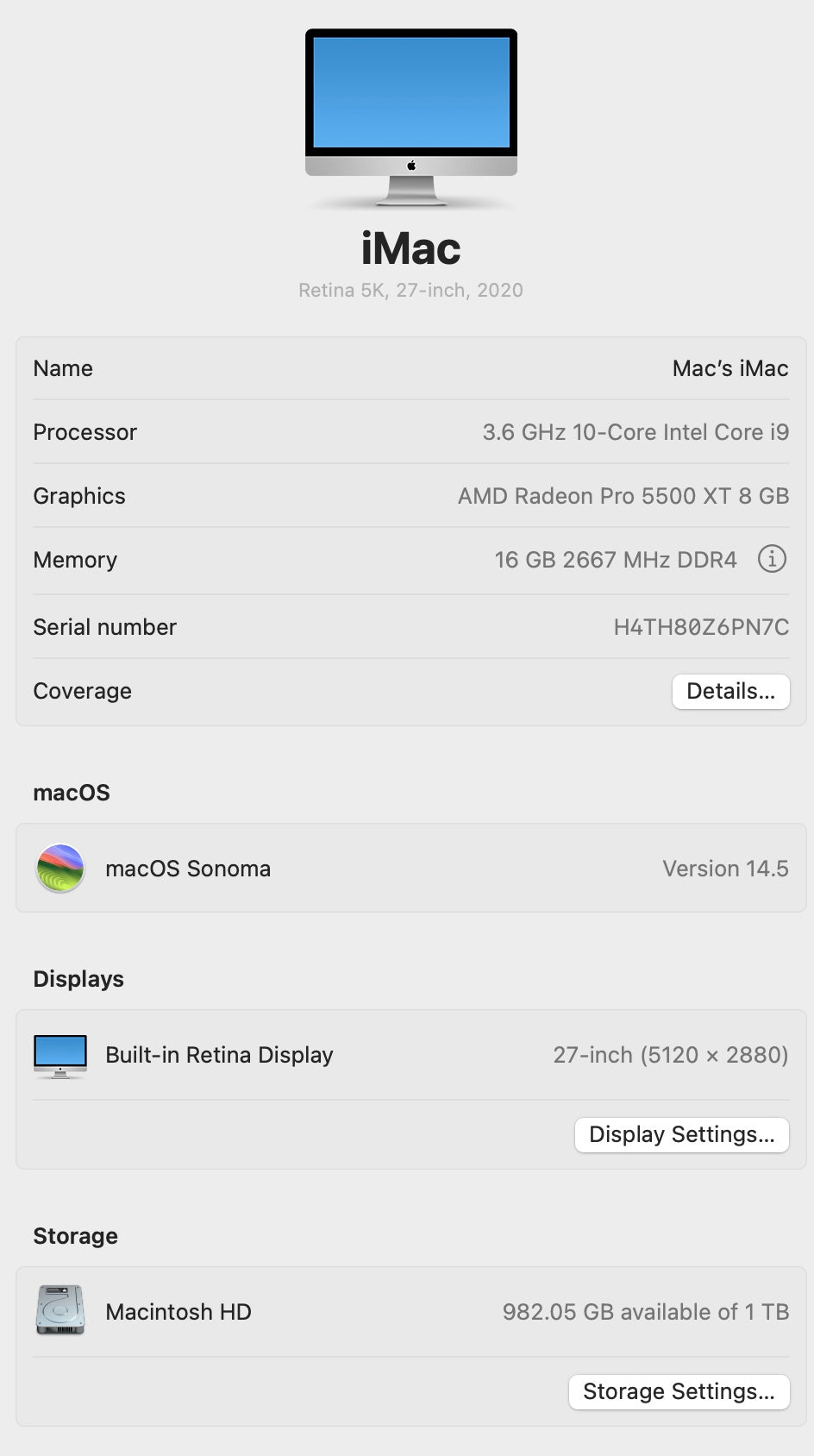Click the macOS section header
Screen dimensions: 814x1456
tap(72, 793)
